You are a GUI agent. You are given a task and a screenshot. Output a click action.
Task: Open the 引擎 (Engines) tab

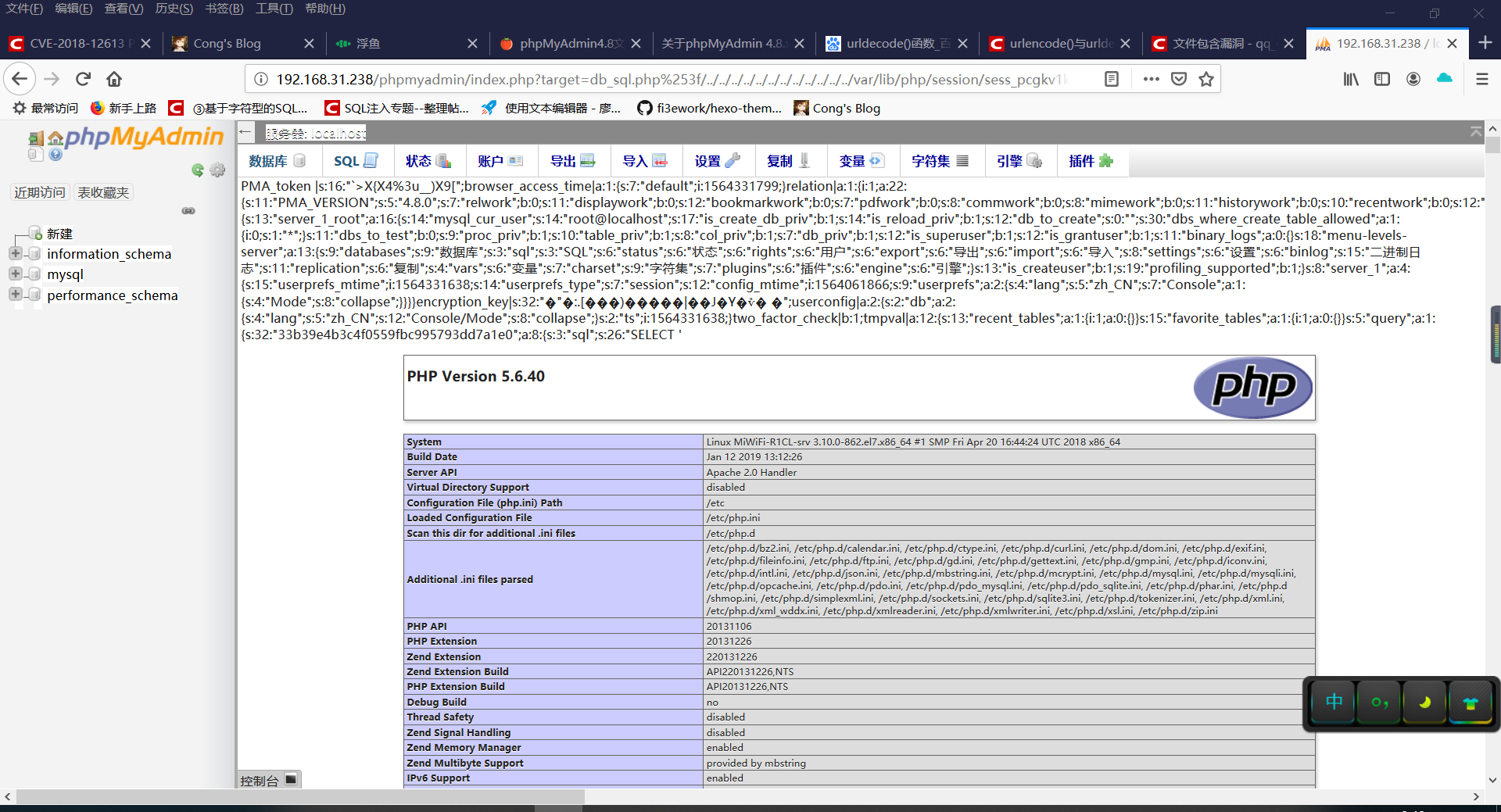[1019, 161]
